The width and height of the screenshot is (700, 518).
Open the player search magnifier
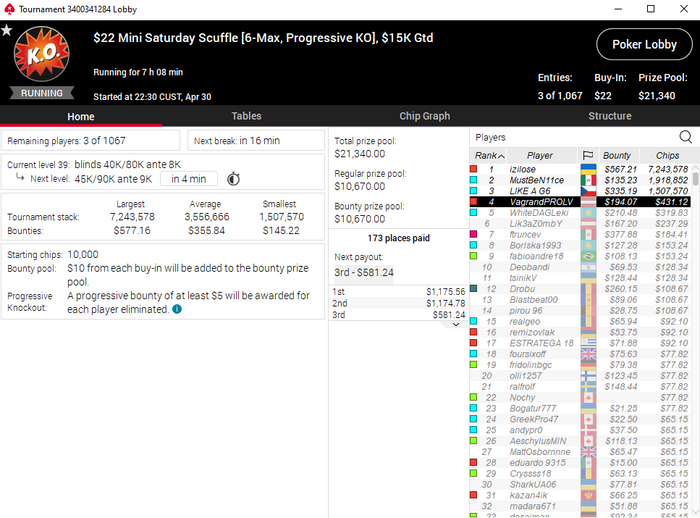coord(685,137)
